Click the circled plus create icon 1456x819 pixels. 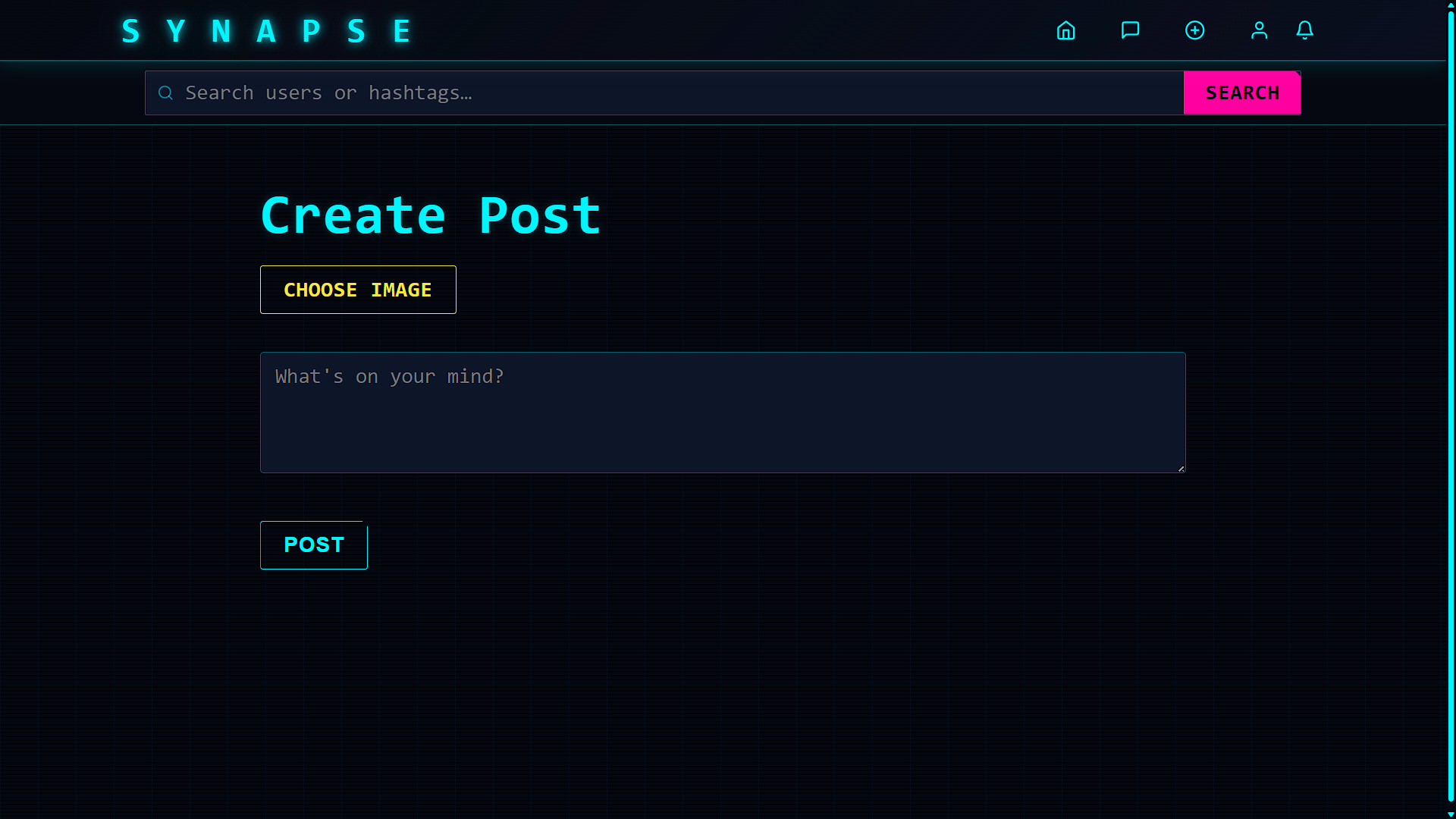point(1194,30)
